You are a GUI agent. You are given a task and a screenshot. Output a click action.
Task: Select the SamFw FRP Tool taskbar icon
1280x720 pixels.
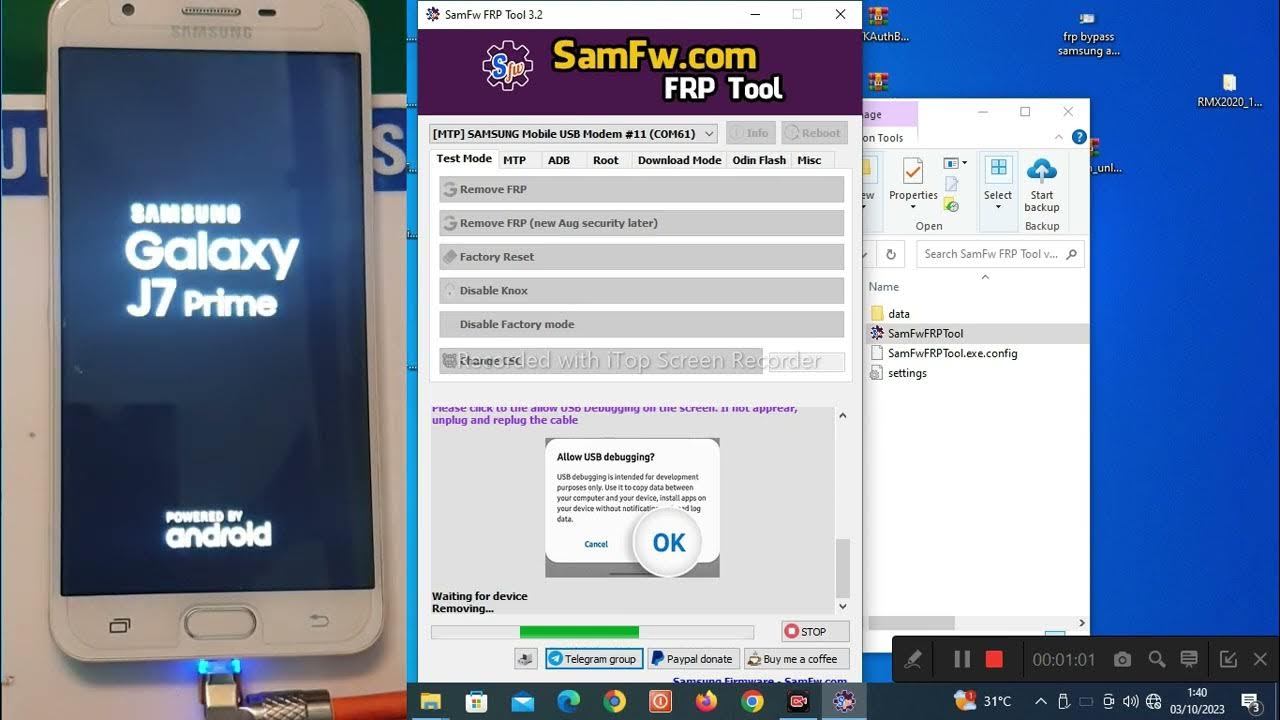point(844,702)
